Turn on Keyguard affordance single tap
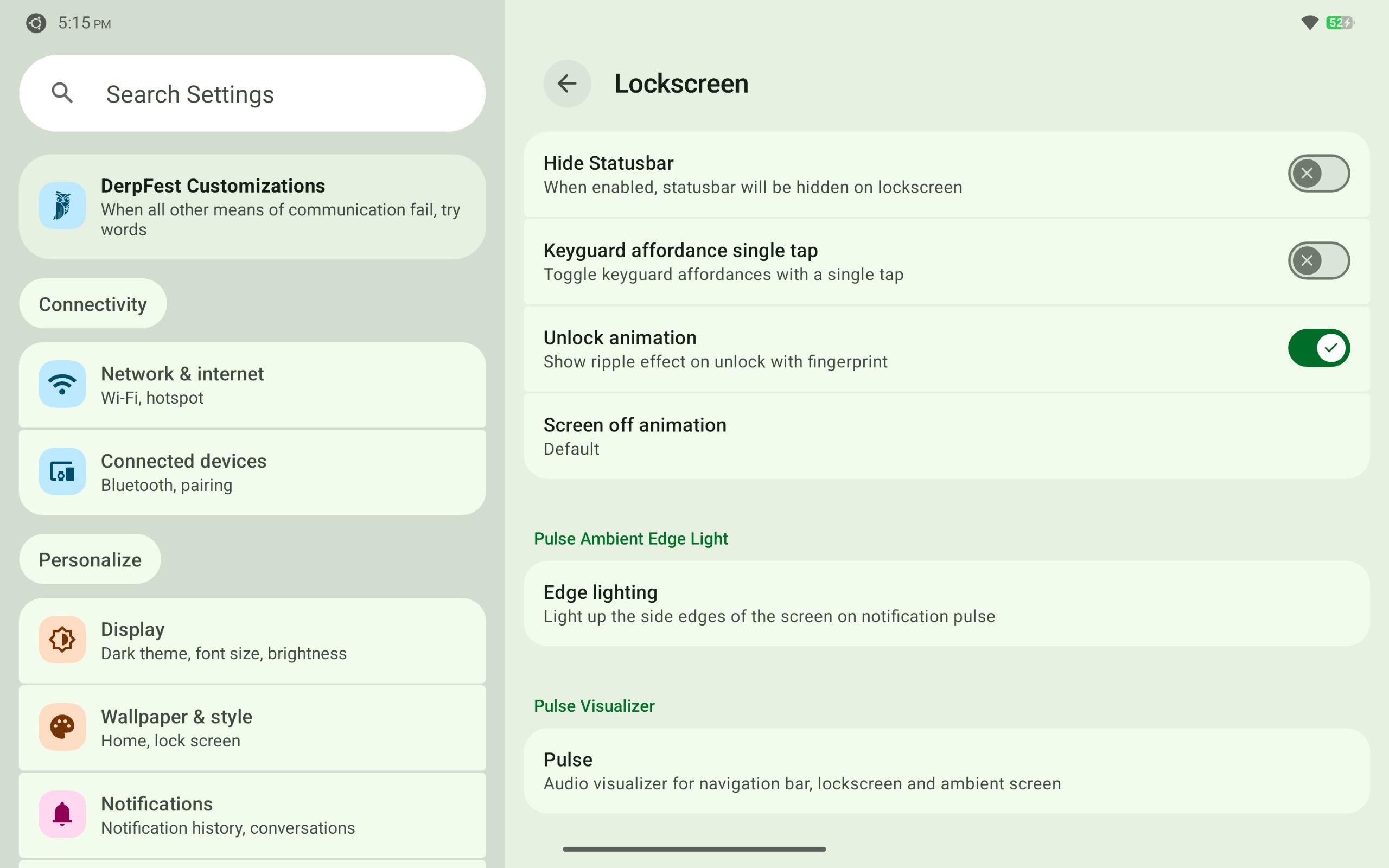This screenshot has width=1389, height=868. point(1318,260)
